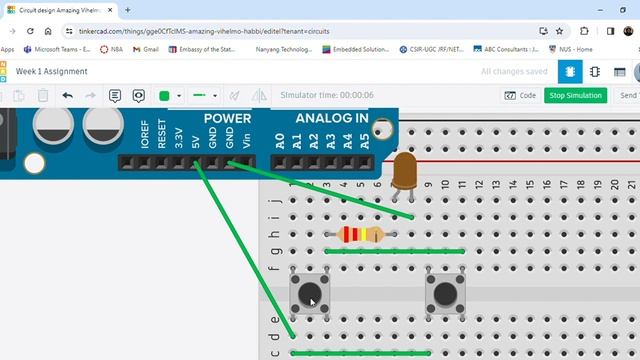Viewport: 640px width, 360px height.
Task: Click the Arduino A5 analog pin
Action: [364, 163]
